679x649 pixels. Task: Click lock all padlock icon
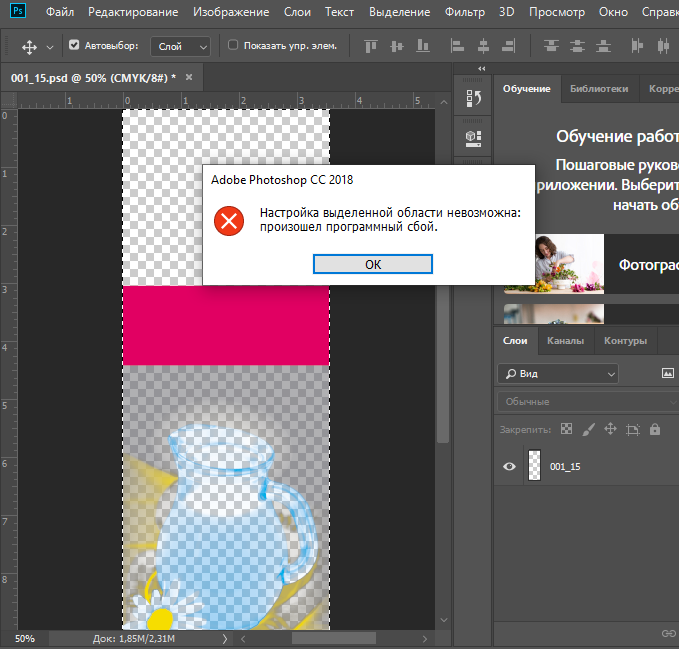(655, 429)
